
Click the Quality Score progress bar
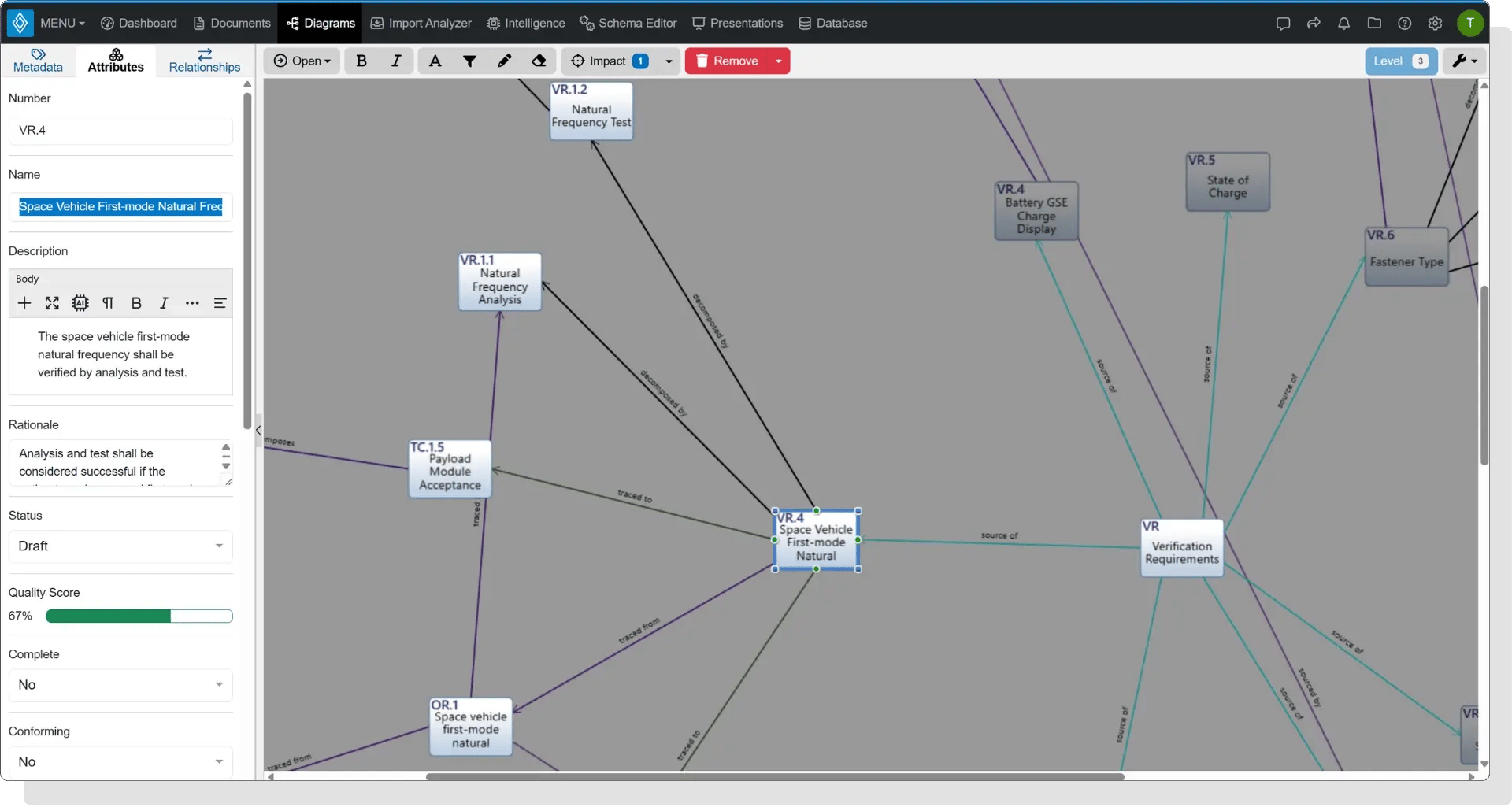pos(139,616)
